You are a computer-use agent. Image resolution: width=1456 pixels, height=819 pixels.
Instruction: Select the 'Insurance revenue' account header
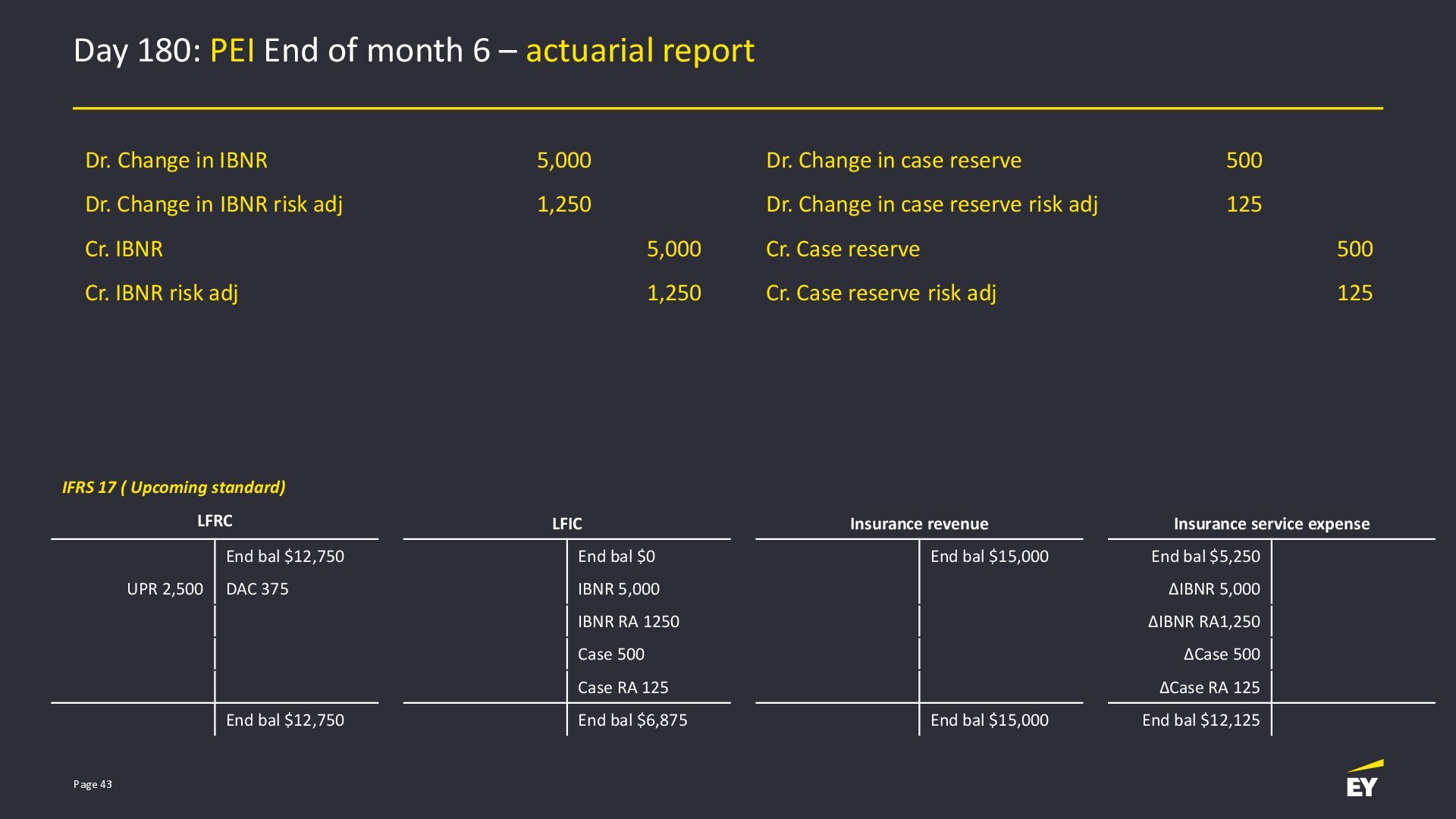click(x=918, y=524)
